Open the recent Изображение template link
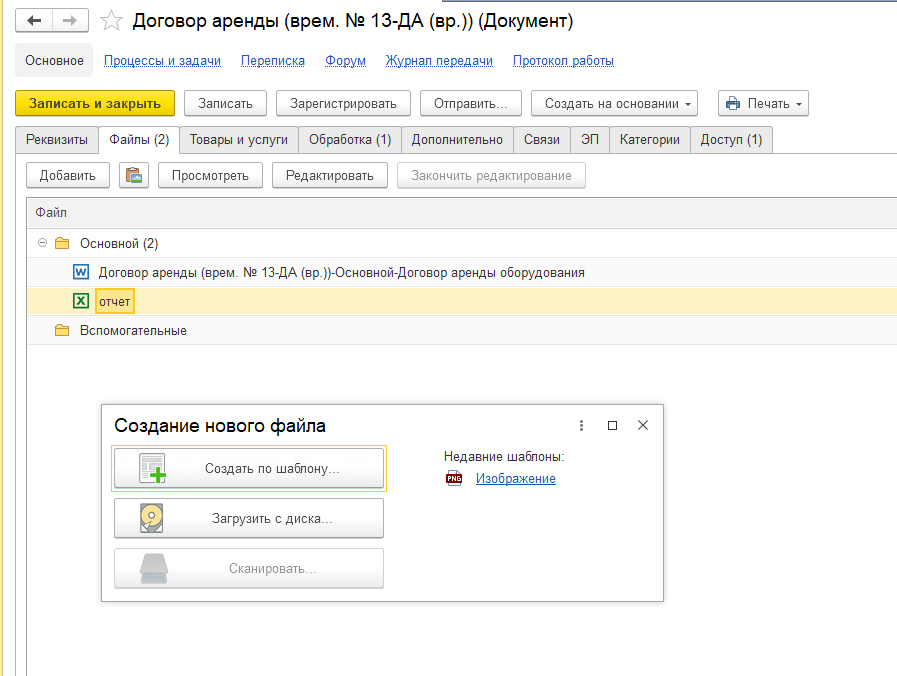Viewport: 897px width, 676px height. pos(515,479)
